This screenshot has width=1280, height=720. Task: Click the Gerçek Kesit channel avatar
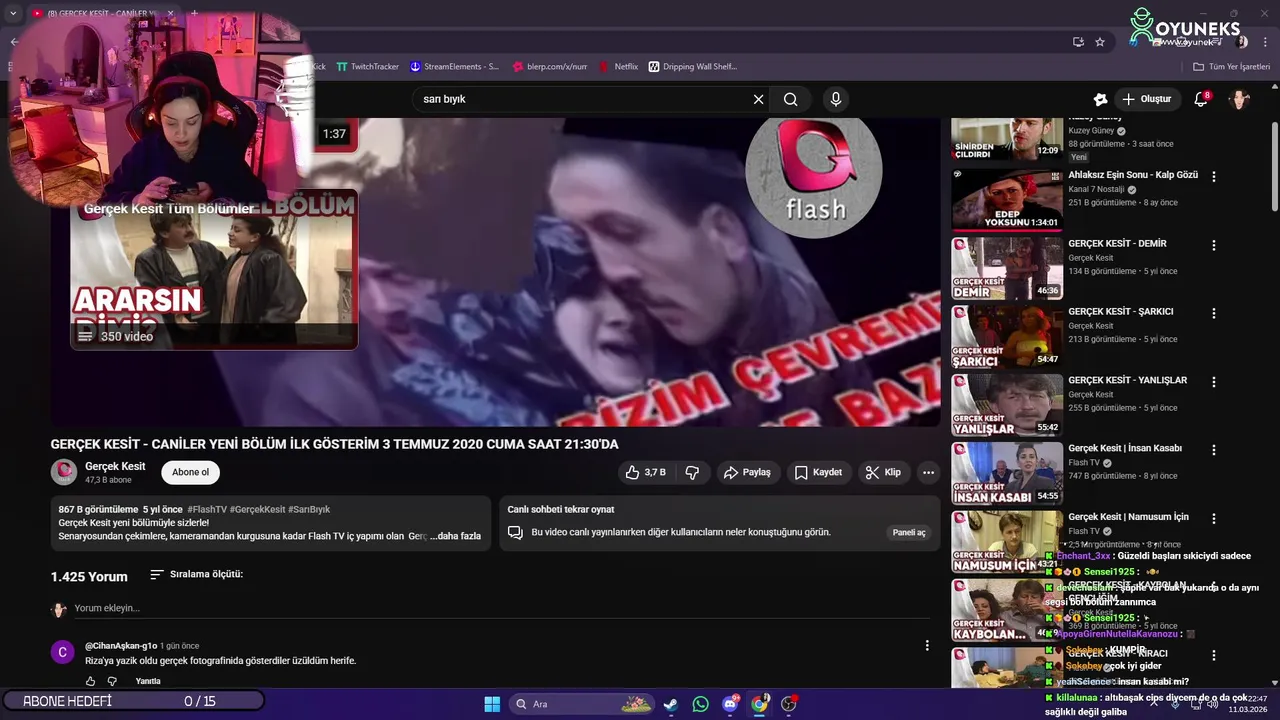(64, 472)
